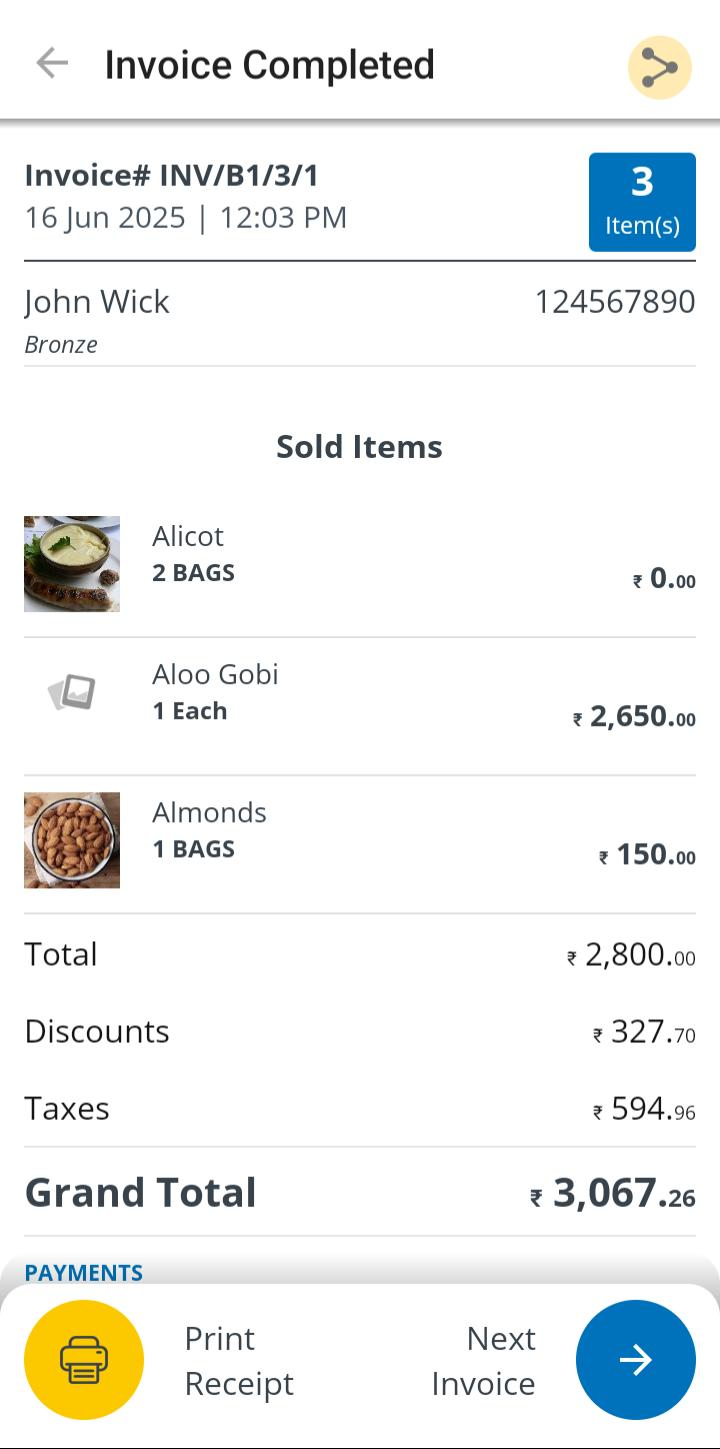Tap the 3 Item(s) badge
Viewport: 720px width, 1449px height.
tap(642, 201)
